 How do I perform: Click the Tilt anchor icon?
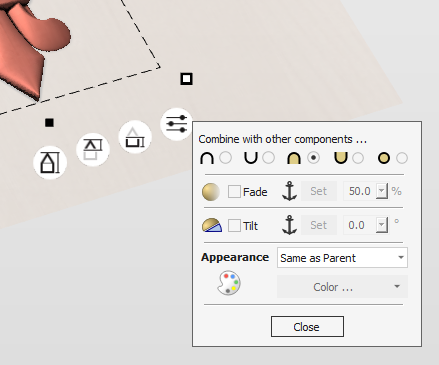[x=289, y=225]
